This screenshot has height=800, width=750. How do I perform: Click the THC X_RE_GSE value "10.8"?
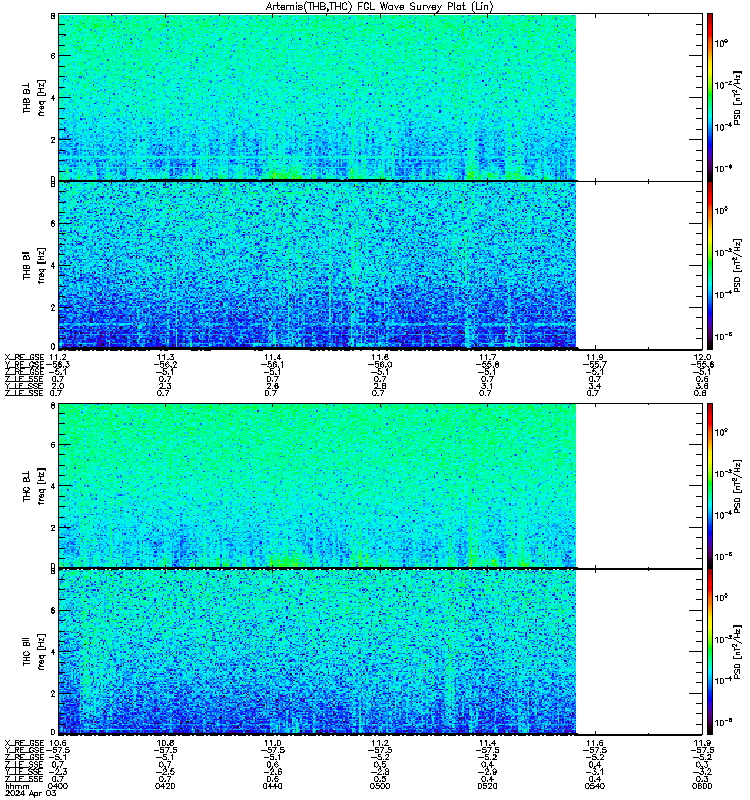click(x=165, y=743)
